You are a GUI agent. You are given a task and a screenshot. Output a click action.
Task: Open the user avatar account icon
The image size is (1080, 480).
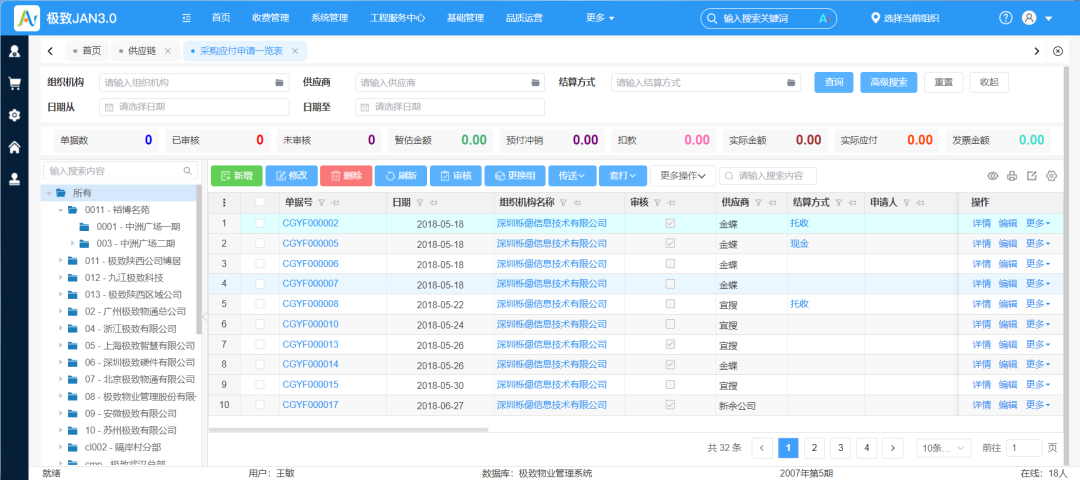click(1029, 19)
